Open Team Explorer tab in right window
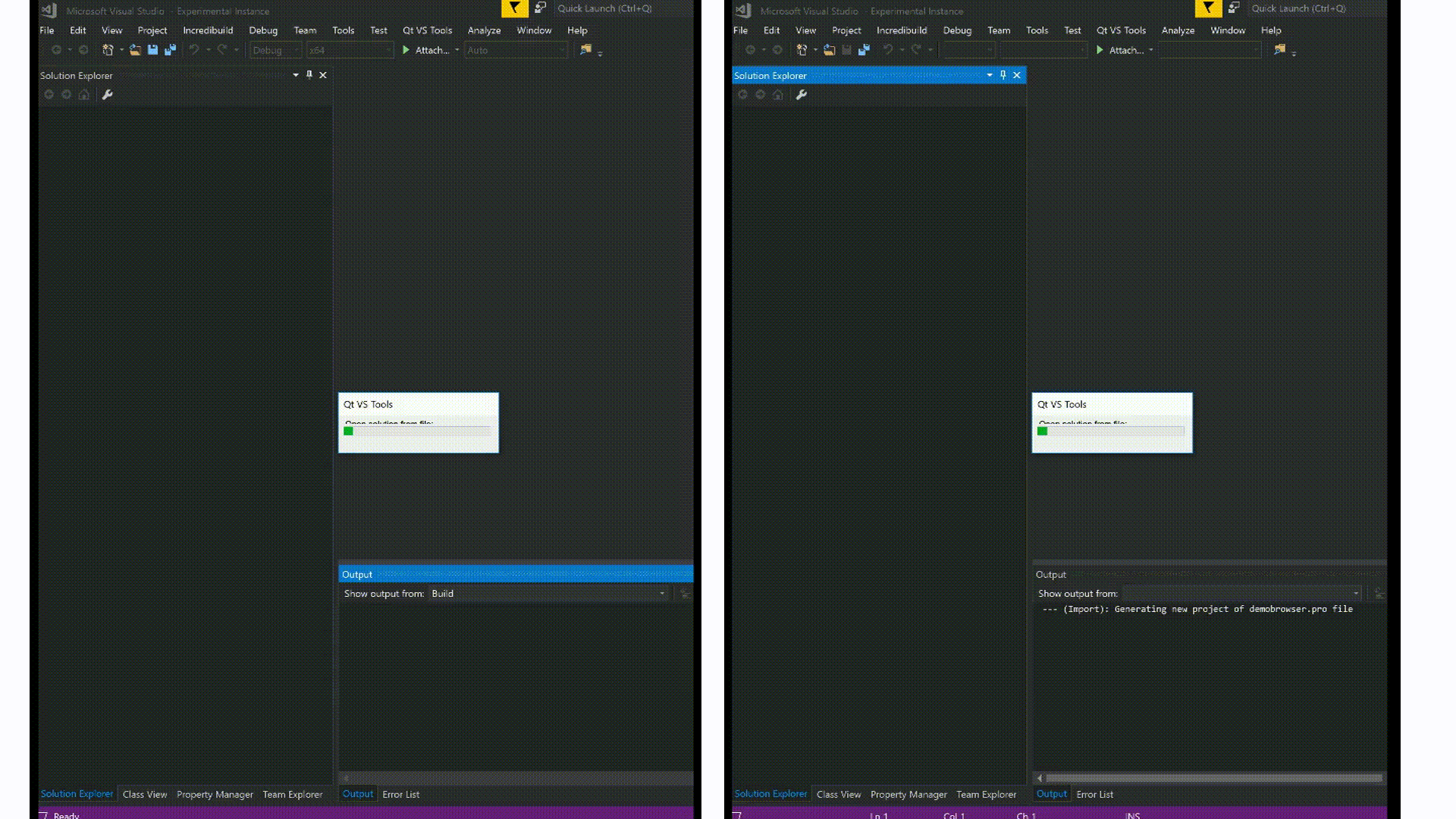 coord(986,794)
